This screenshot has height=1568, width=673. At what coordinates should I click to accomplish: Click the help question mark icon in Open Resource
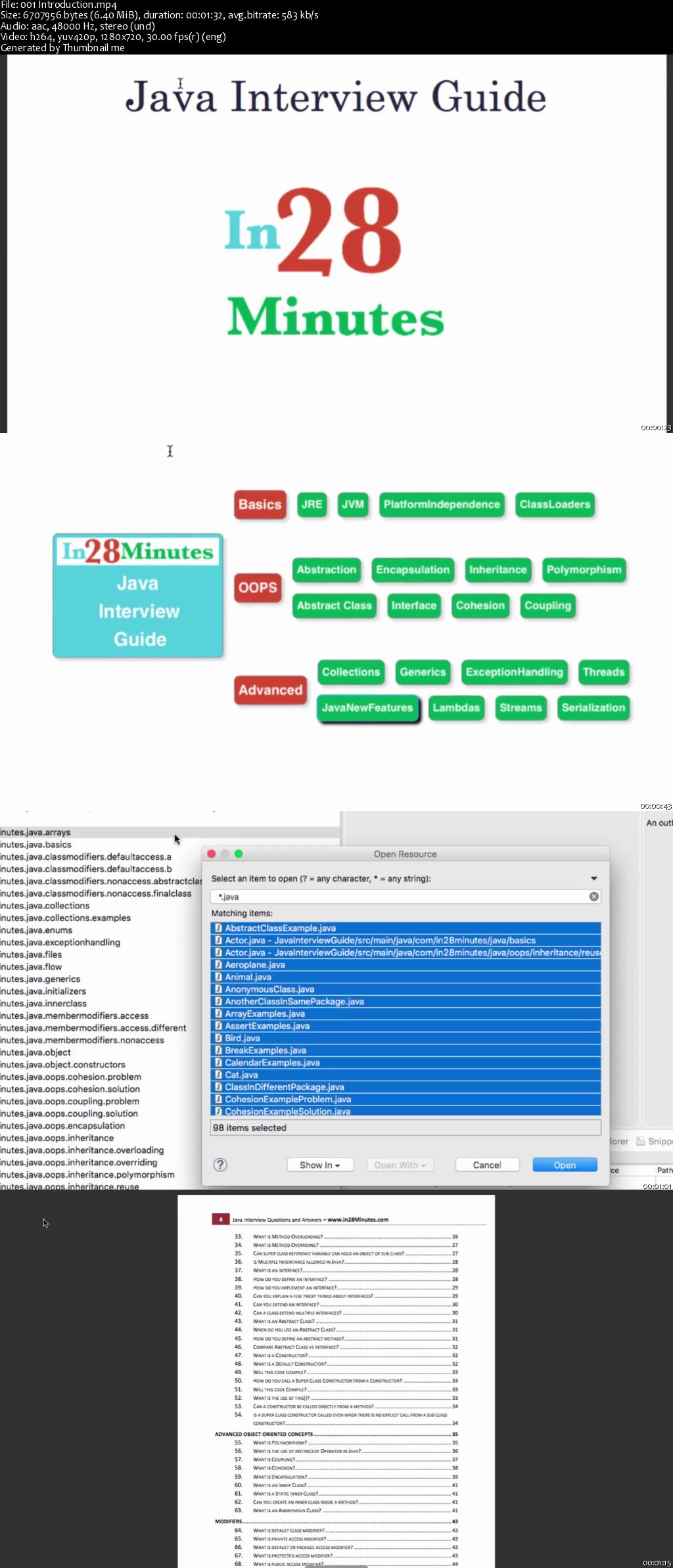(220, 1165)
